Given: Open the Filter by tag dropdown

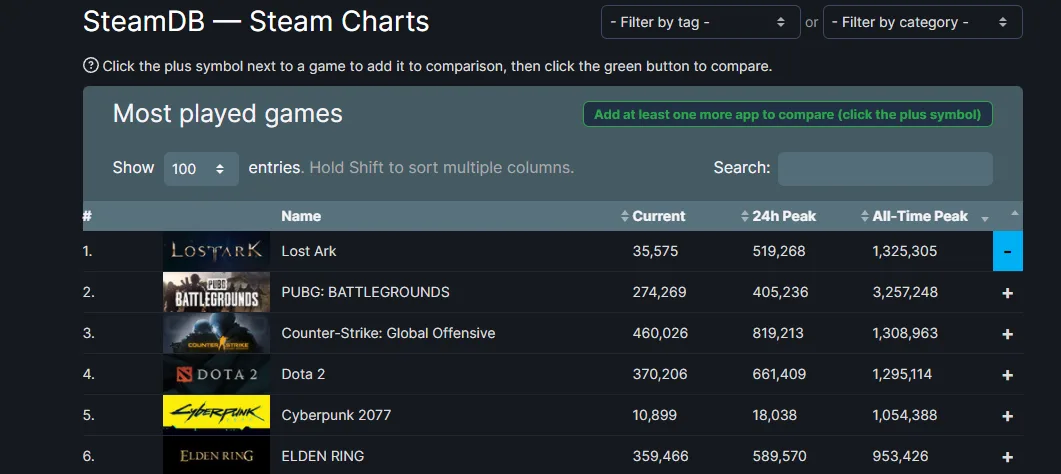Looking at the screenshot, I should 698,22.
